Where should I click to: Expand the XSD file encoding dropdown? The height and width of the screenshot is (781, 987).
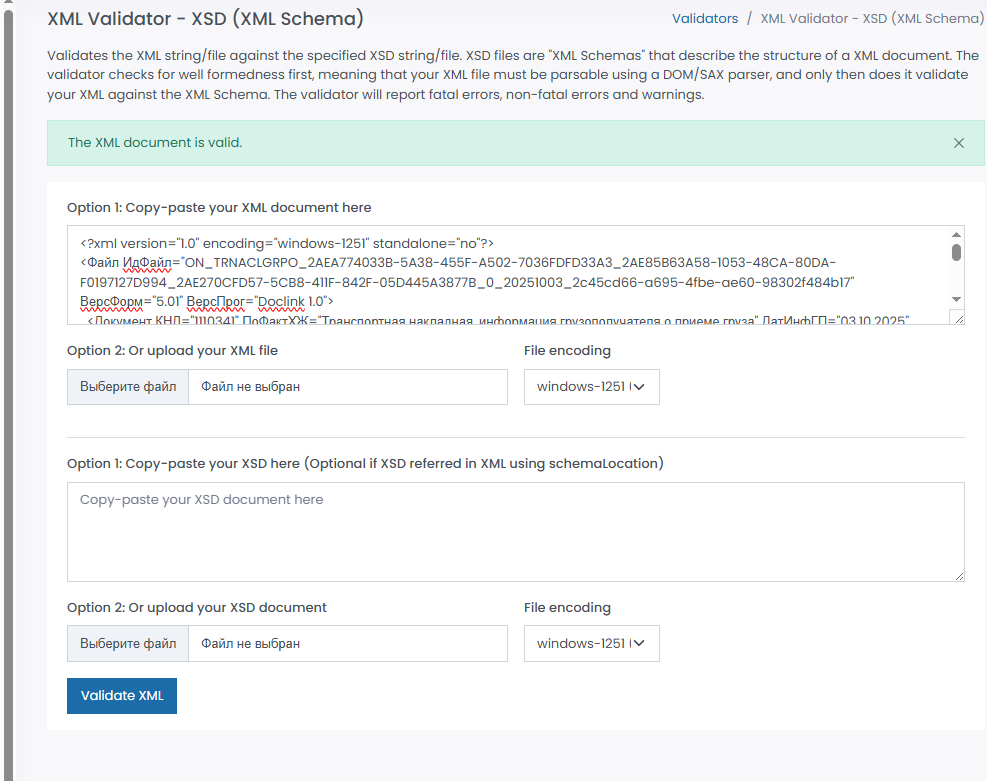591,644
